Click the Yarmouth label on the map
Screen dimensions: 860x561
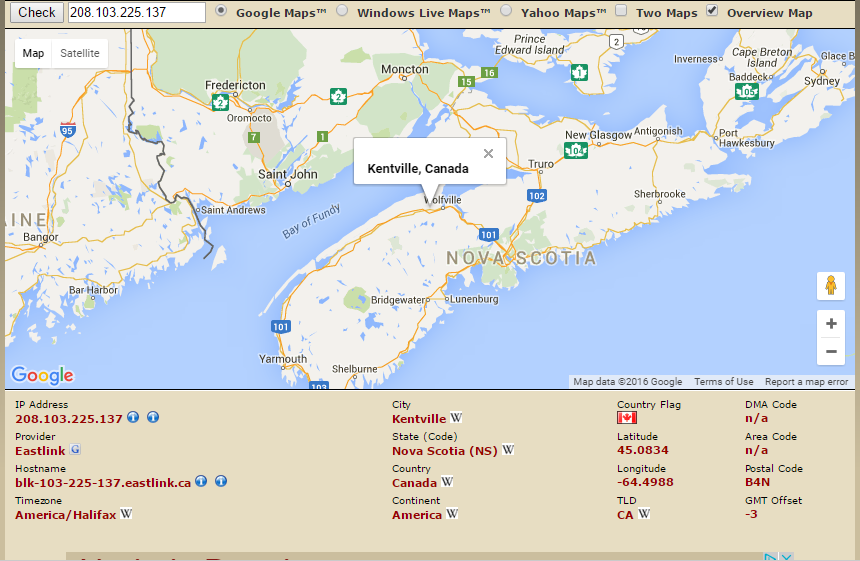(283, 359)
